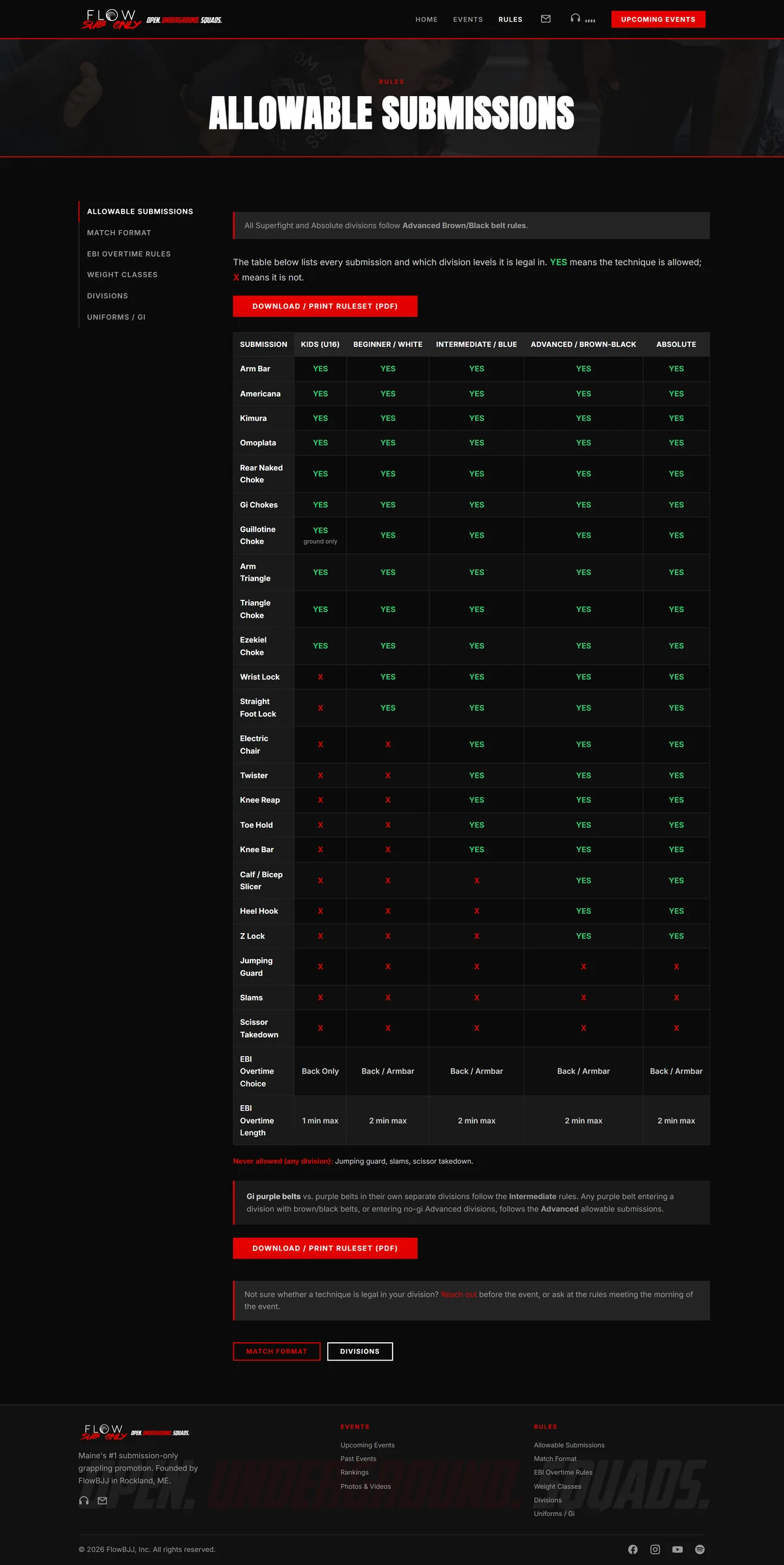Click the headphones icon in top navigation
This screenshot has width=784, height=1565.
pyautogui.click(x=575, y=18)
